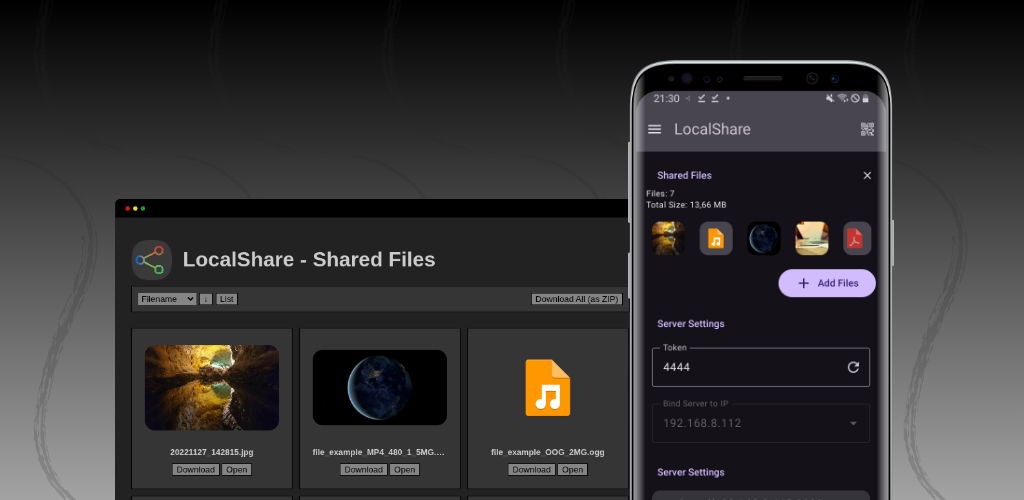Open the file_example_OOG_2MG.ogg file
This screenshot has height=500, width=1024.
tap(573, 470)
